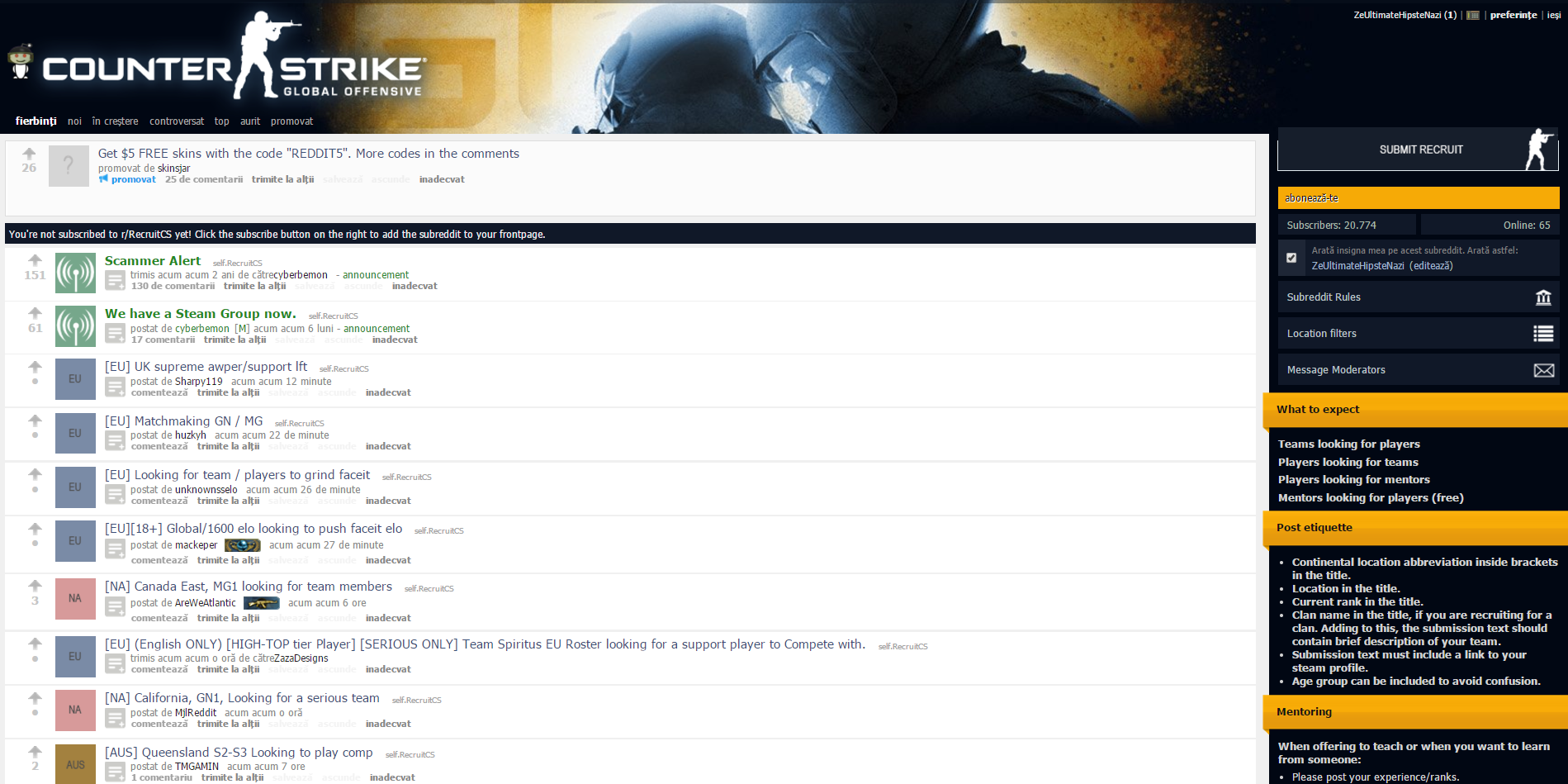This screenshot has width=1568, height=784.
Task: Click "Teams looking for players" in sidebar
Action: point(1349,444)
